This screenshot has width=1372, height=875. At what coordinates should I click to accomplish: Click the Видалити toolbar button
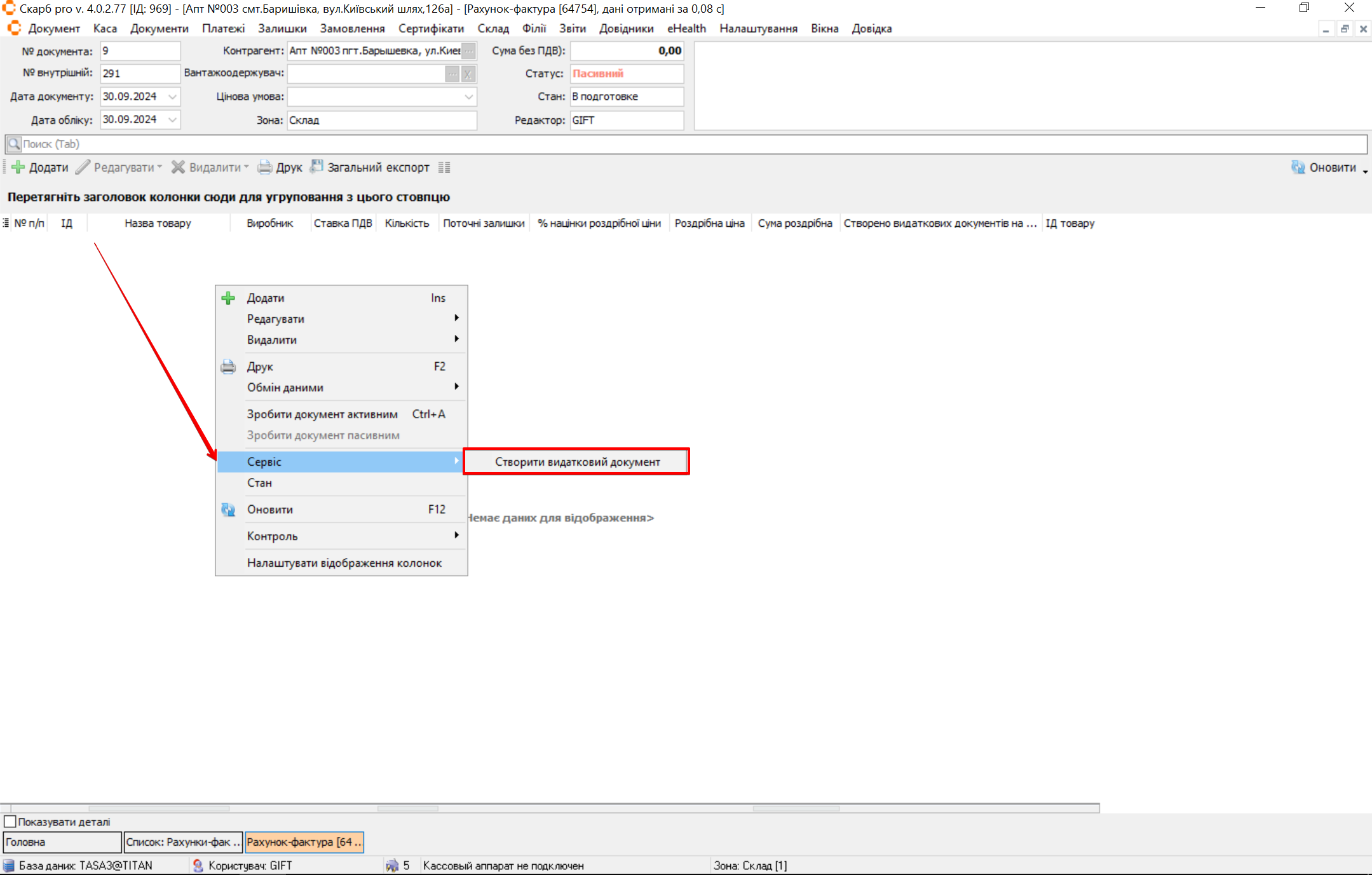pos(210,167)
